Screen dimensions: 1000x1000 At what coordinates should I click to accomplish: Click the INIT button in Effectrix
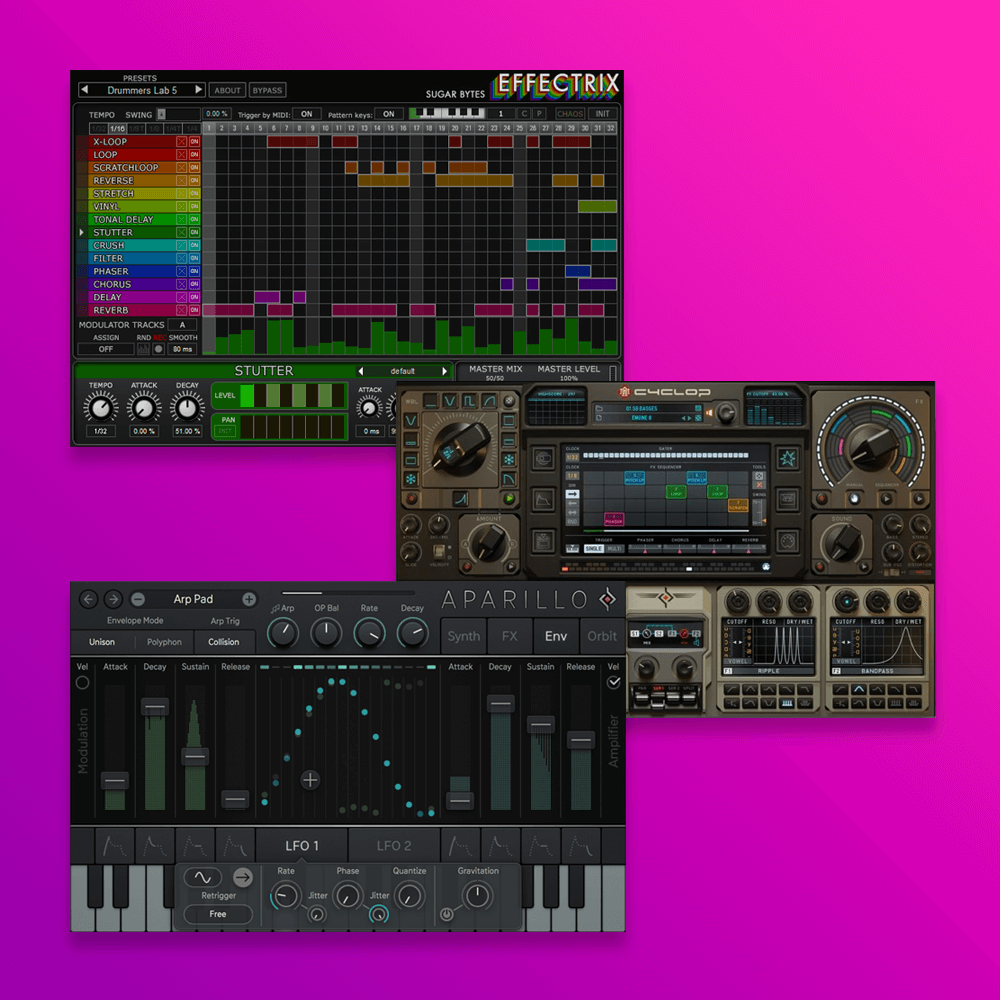(x=603, y=114)
